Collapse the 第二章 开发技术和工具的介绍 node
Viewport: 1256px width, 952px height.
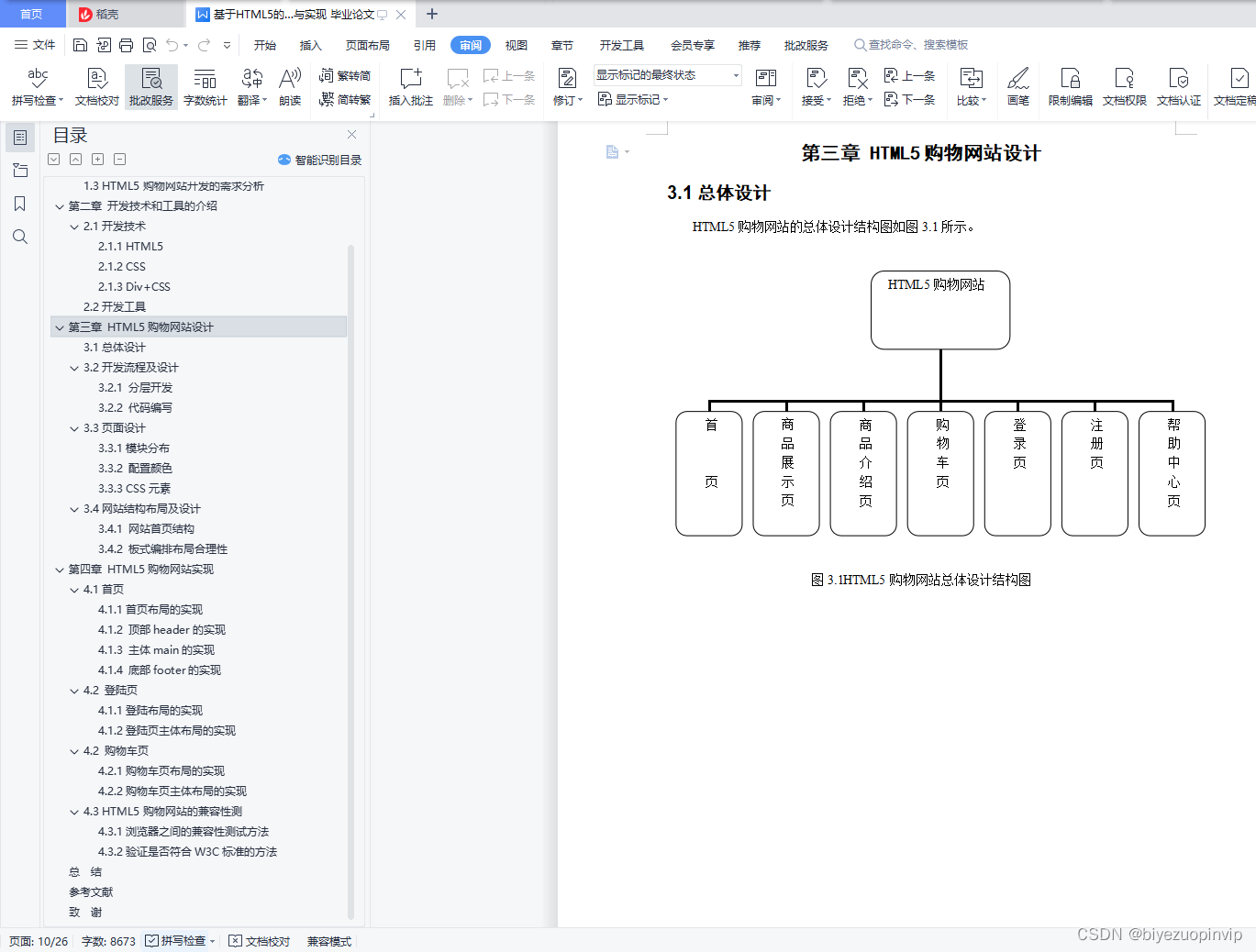coord(60,206)
